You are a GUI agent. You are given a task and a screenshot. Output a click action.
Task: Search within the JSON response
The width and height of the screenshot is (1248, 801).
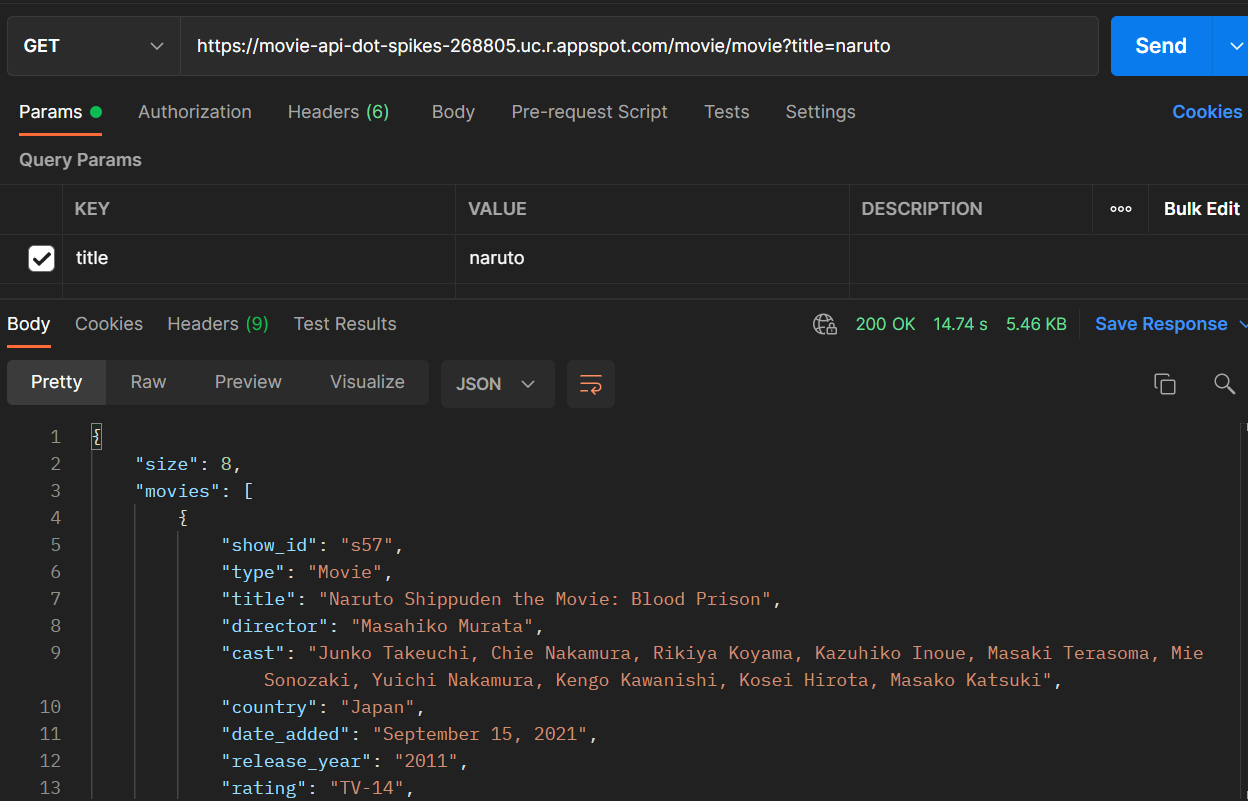(x=1224, y=383)
